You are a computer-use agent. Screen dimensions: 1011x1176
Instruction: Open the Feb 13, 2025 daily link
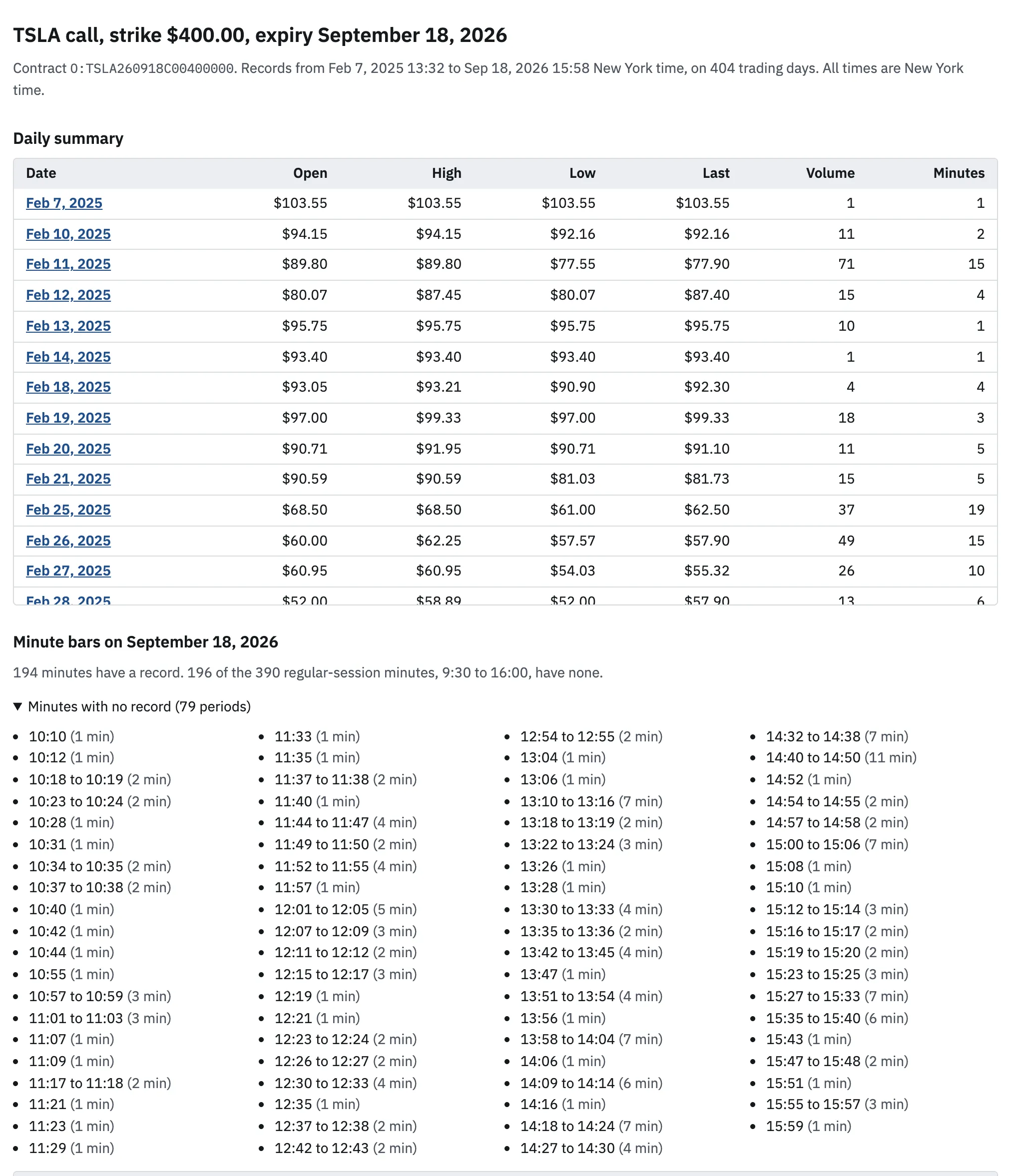[x=68, y=326]
